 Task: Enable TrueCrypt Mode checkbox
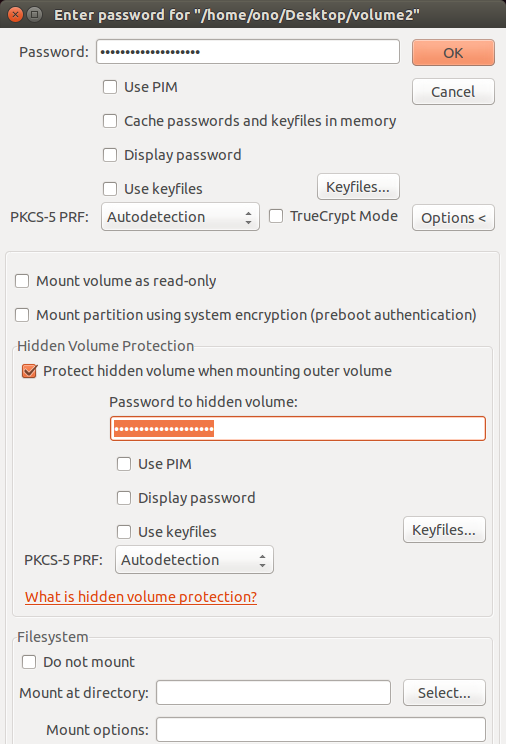[x=276, y=216]
